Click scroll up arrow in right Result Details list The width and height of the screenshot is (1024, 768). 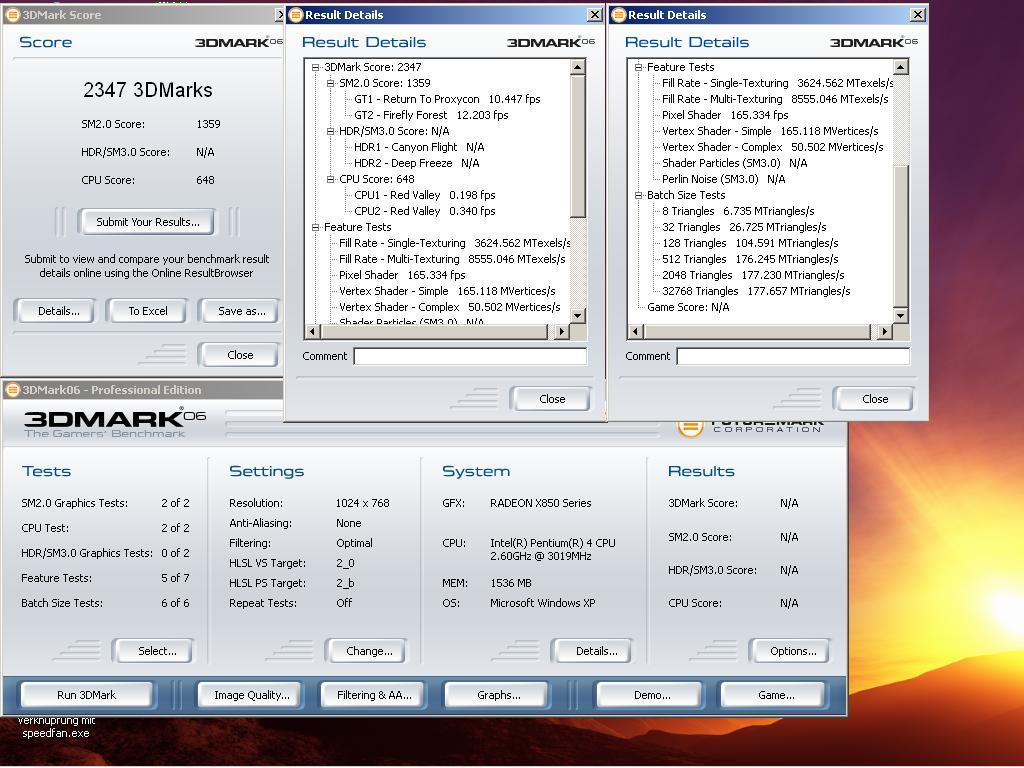(x=901, y=67)
